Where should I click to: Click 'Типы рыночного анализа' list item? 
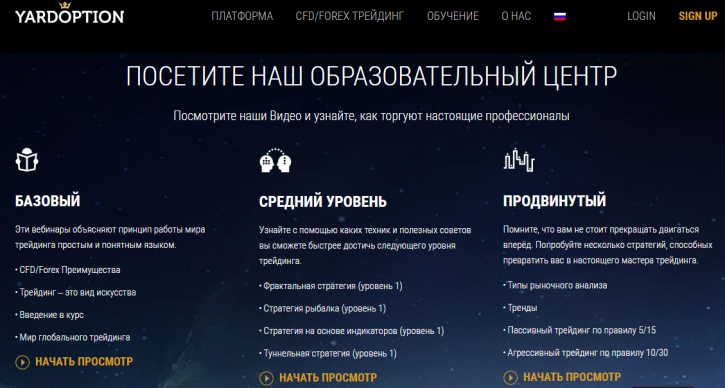click(x=555, y=285)
